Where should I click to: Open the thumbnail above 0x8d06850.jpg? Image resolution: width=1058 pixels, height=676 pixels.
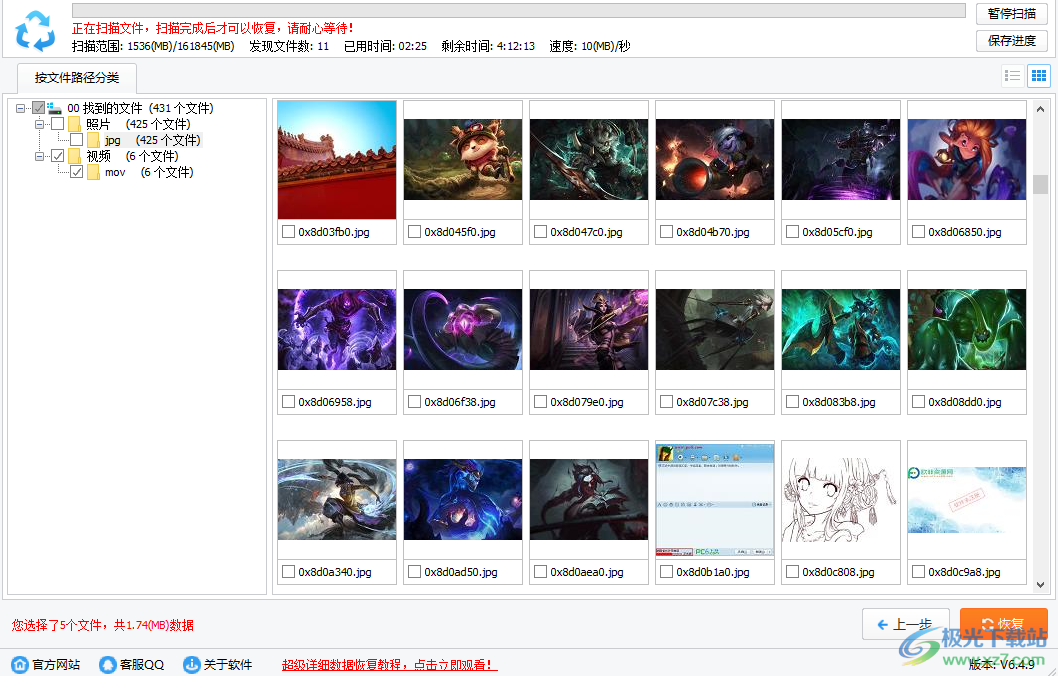[967, 160]
